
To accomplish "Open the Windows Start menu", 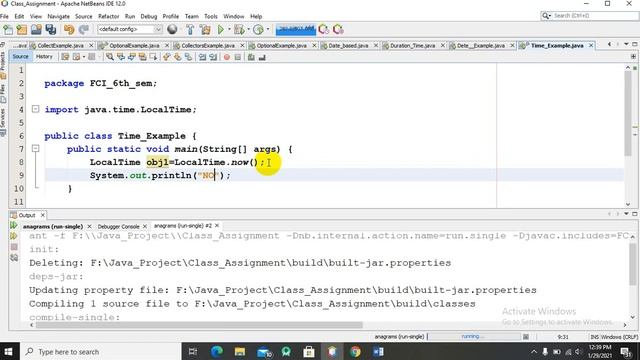I will point(9,351).
